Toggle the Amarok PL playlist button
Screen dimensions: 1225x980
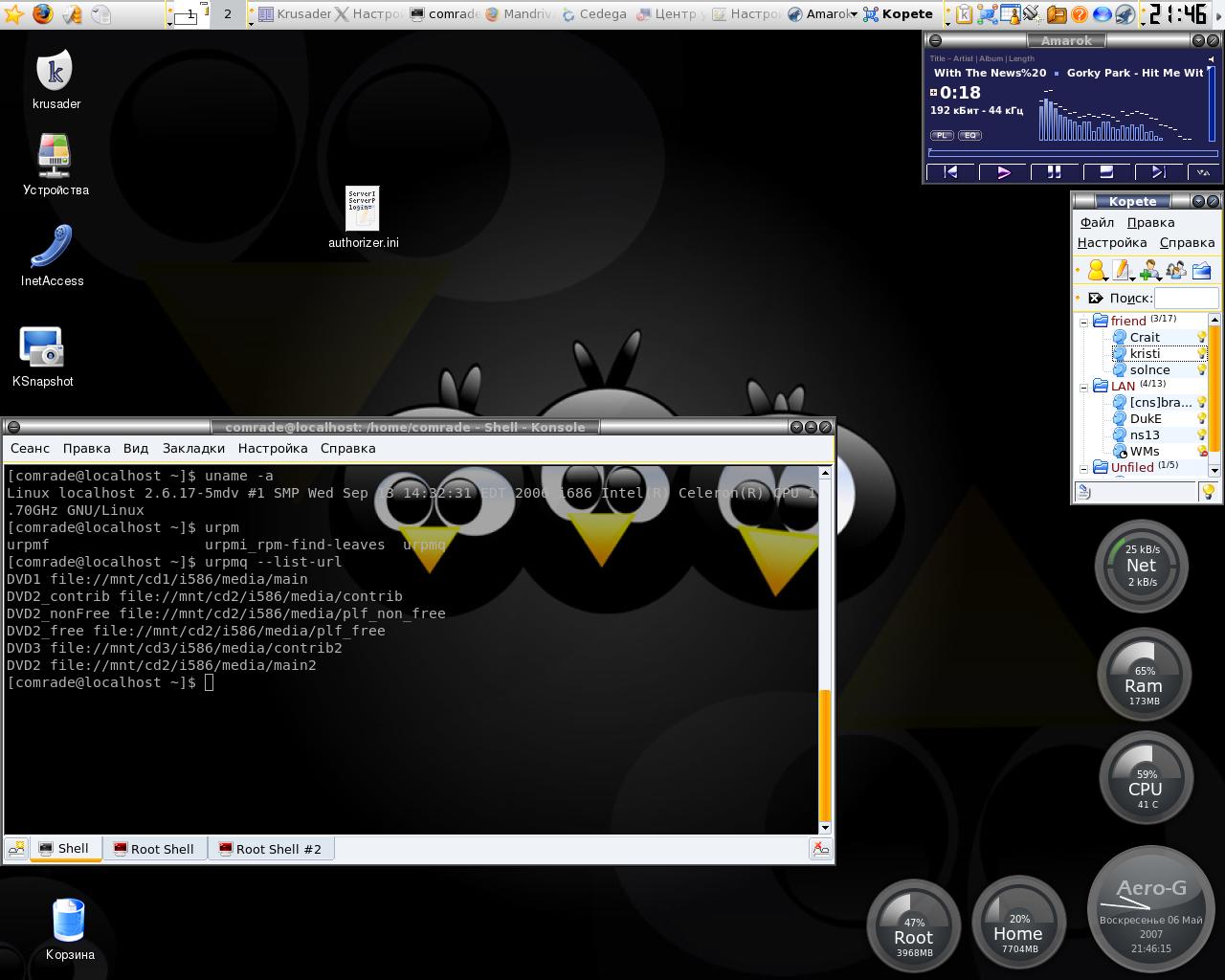[x=942, y=136]
